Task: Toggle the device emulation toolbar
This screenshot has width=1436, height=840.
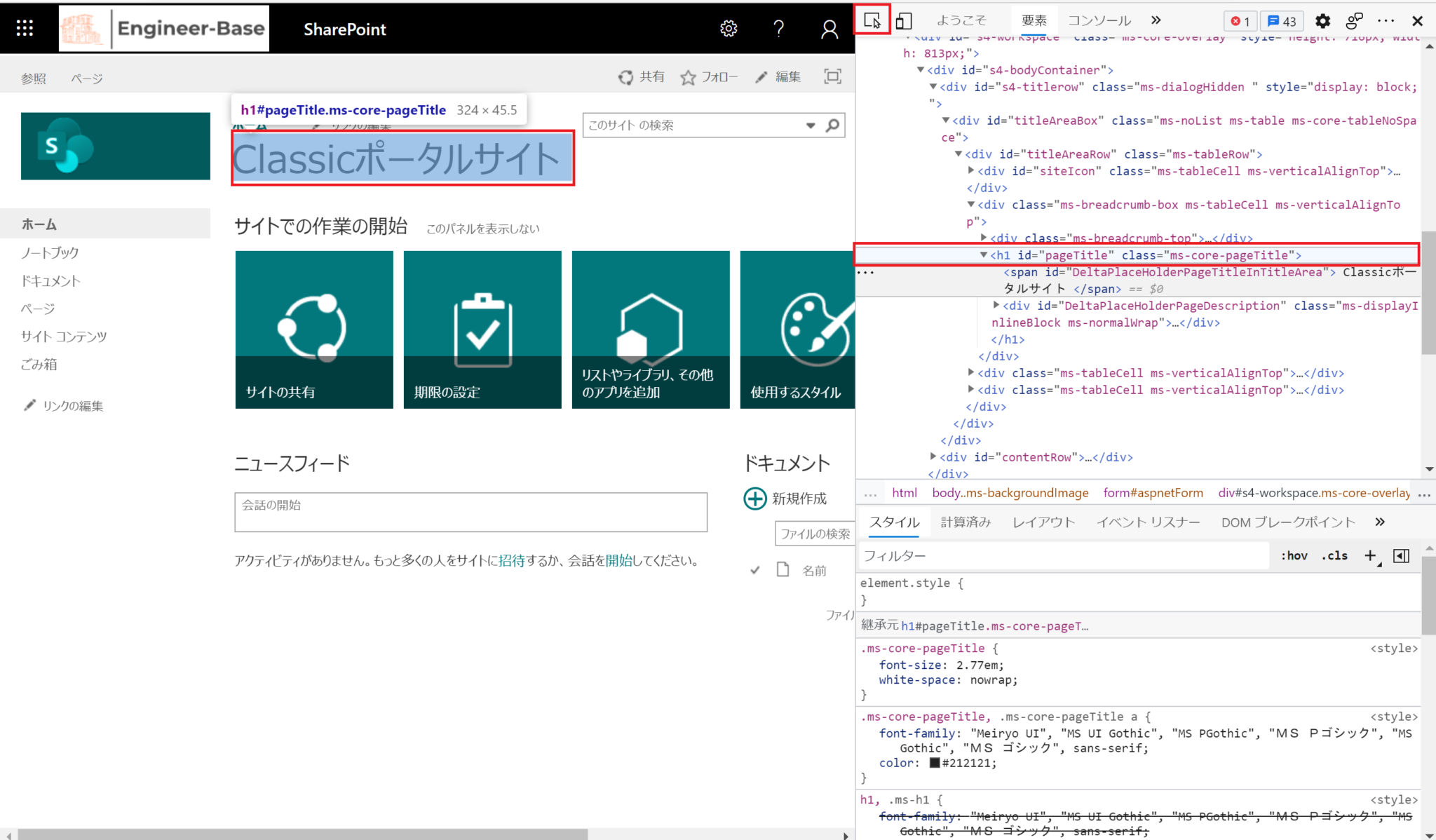Action: (x=904, y=20)
